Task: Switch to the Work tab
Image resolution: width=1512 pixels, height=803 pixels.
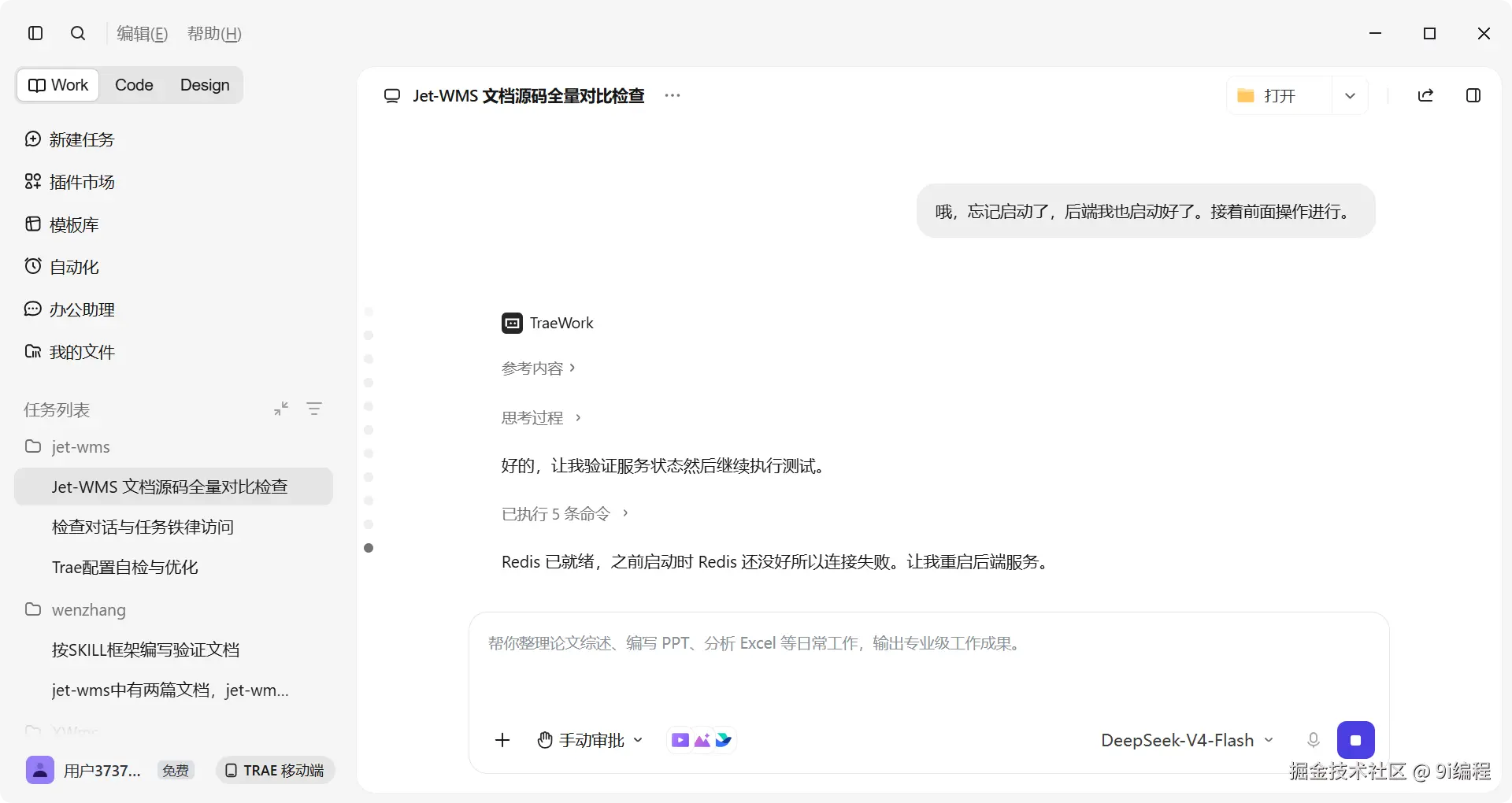Action: click(58, 85)
